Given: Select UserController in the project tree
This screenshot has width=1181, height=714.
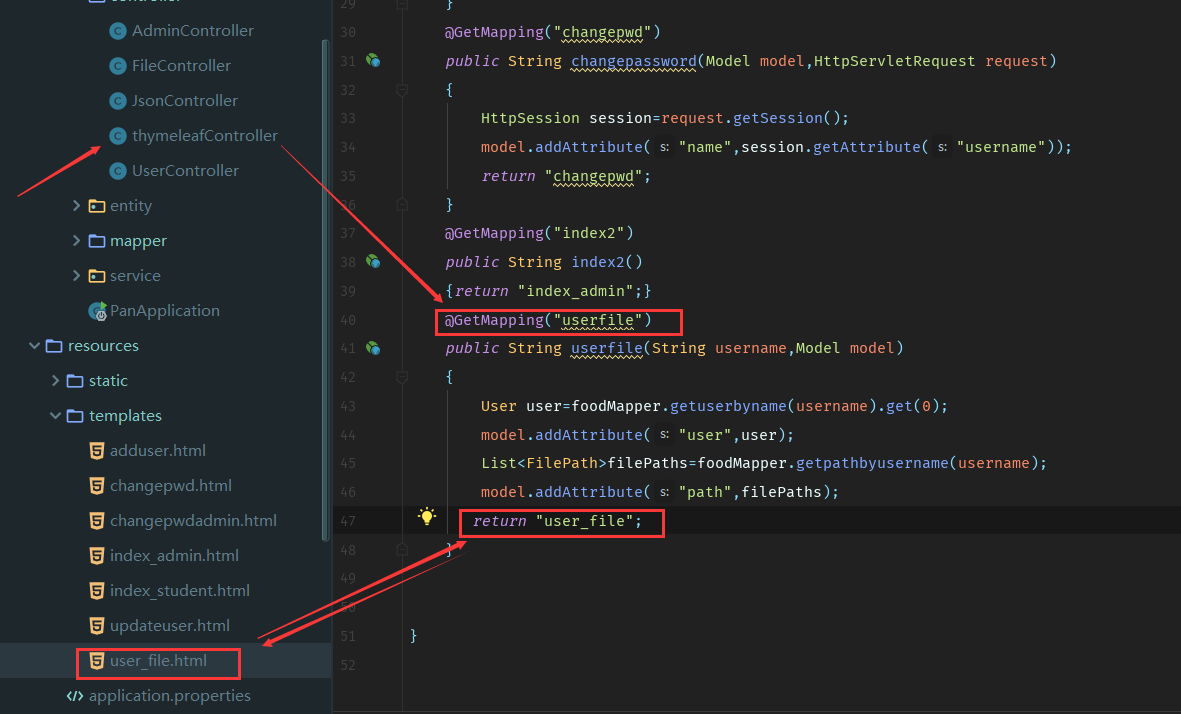Looking at the screenshot, I should click(x=185, y=171).
